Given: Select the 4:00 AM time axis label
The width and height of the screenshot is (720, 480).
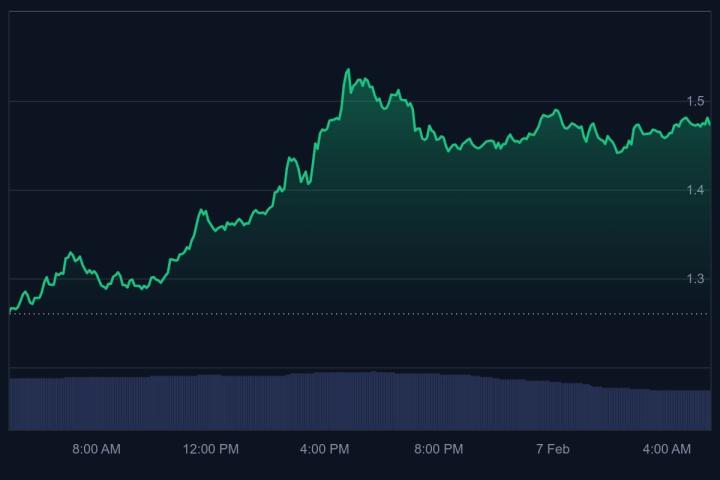Looking at the screenshot, I should [666, 450].
